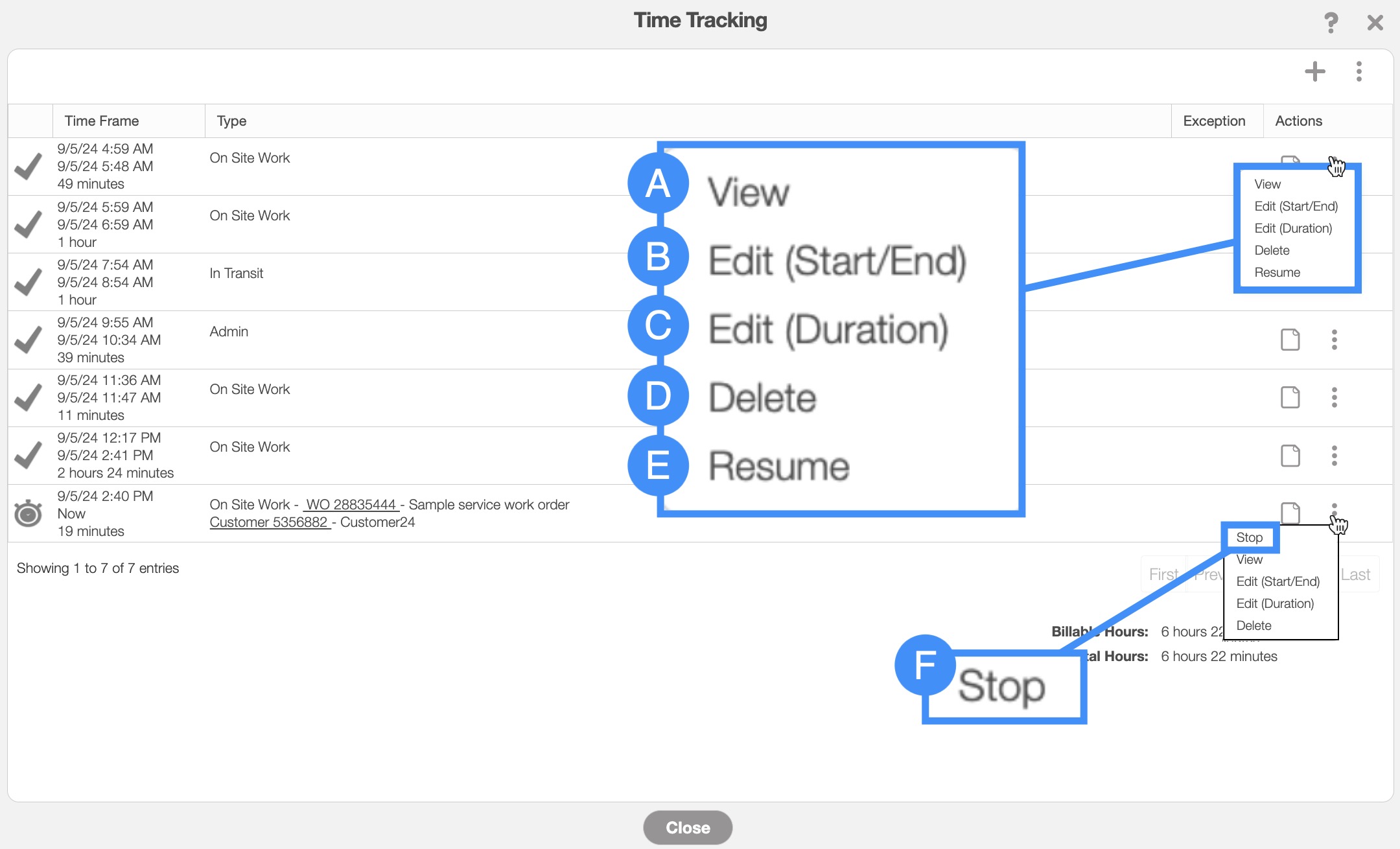The height and width of the screenshot is (849, 1400).
Task: Expand actions menu for 11:36 AM entry
Action: pos(1334,397)
